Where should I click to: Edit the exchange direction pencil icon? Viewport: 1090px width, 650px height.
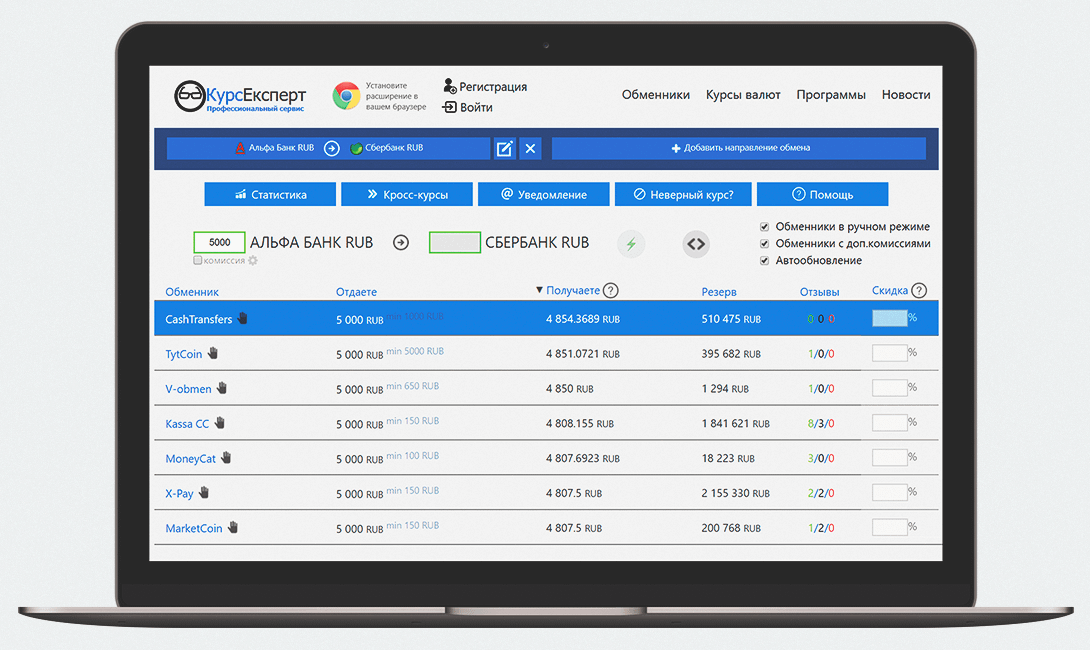(x=505, y=148)
